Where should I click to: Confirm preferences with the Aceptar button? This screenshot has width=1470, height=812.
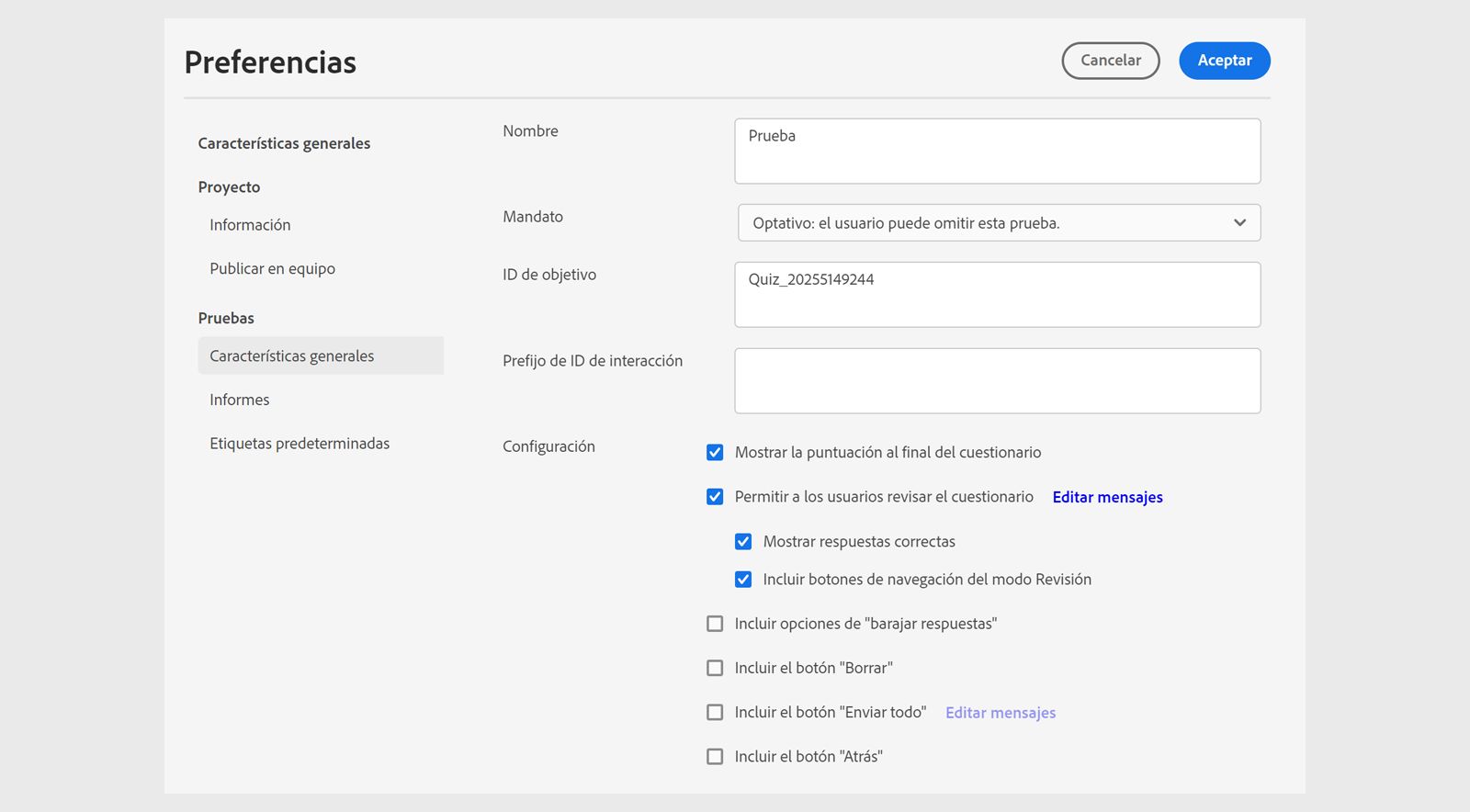[x=1224, y=61]
